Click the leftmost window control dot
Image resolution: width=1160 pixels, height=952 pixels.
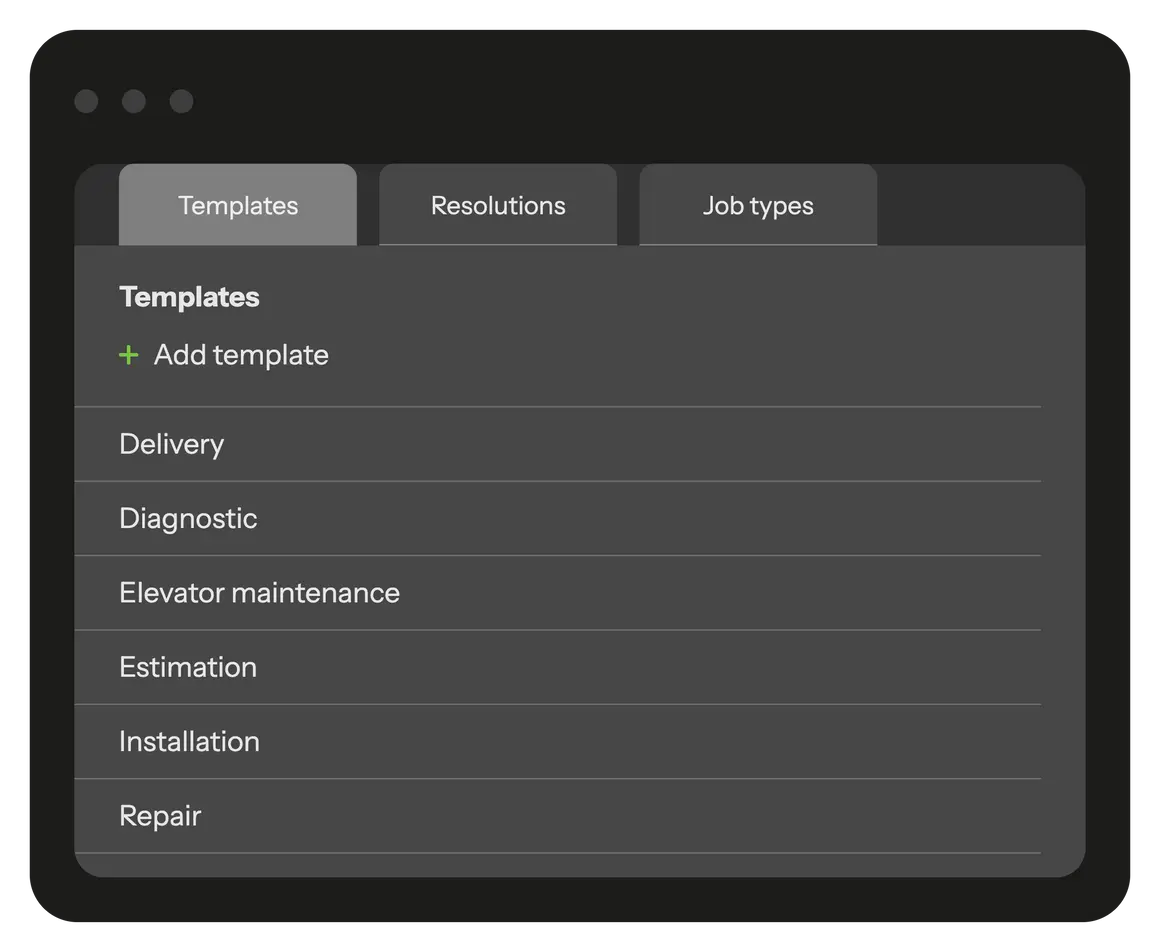(x=86, y=101)
